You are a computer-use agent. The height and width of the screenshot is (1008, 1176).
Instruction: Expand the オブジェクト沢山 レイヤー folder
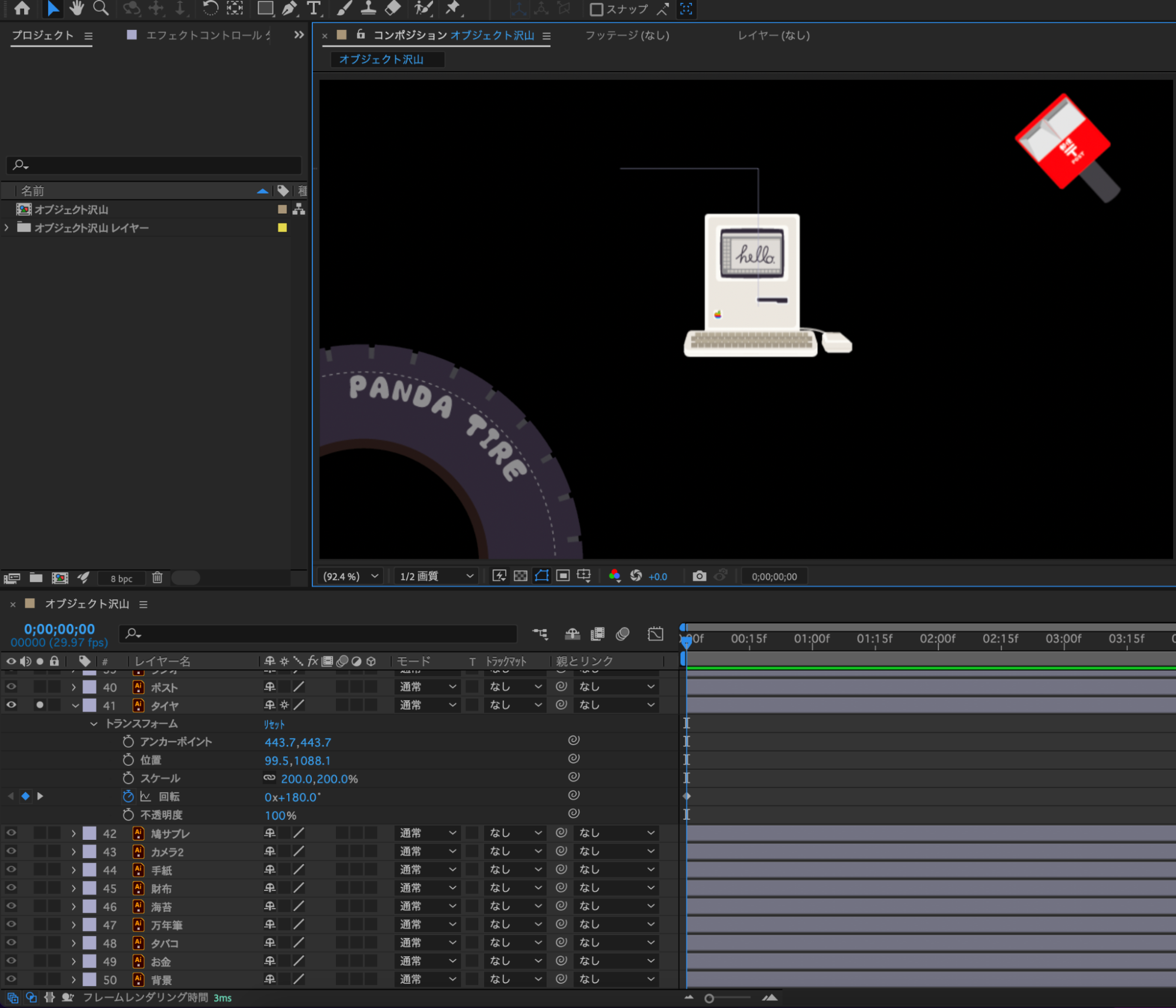click(6, 228)
